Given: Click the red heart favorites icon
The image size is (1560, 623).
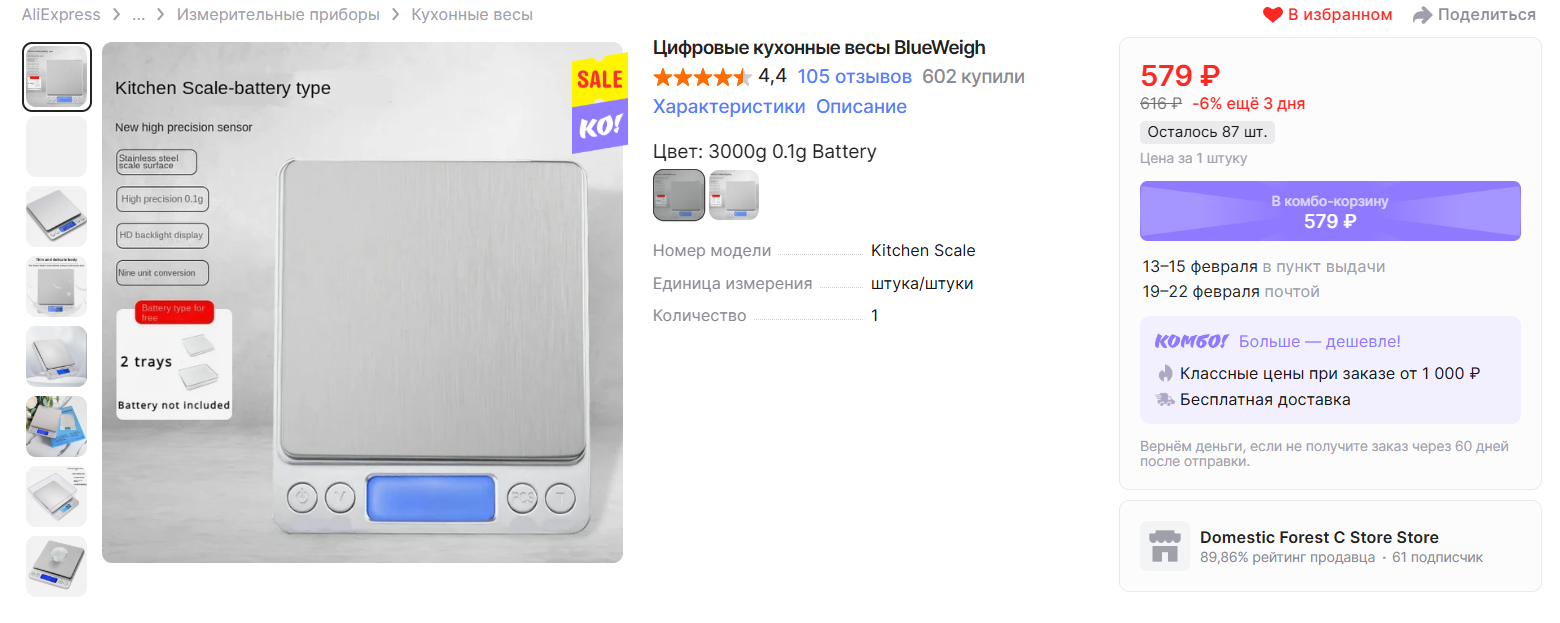Looking at the screenshot, I should tap(1272, 15).
